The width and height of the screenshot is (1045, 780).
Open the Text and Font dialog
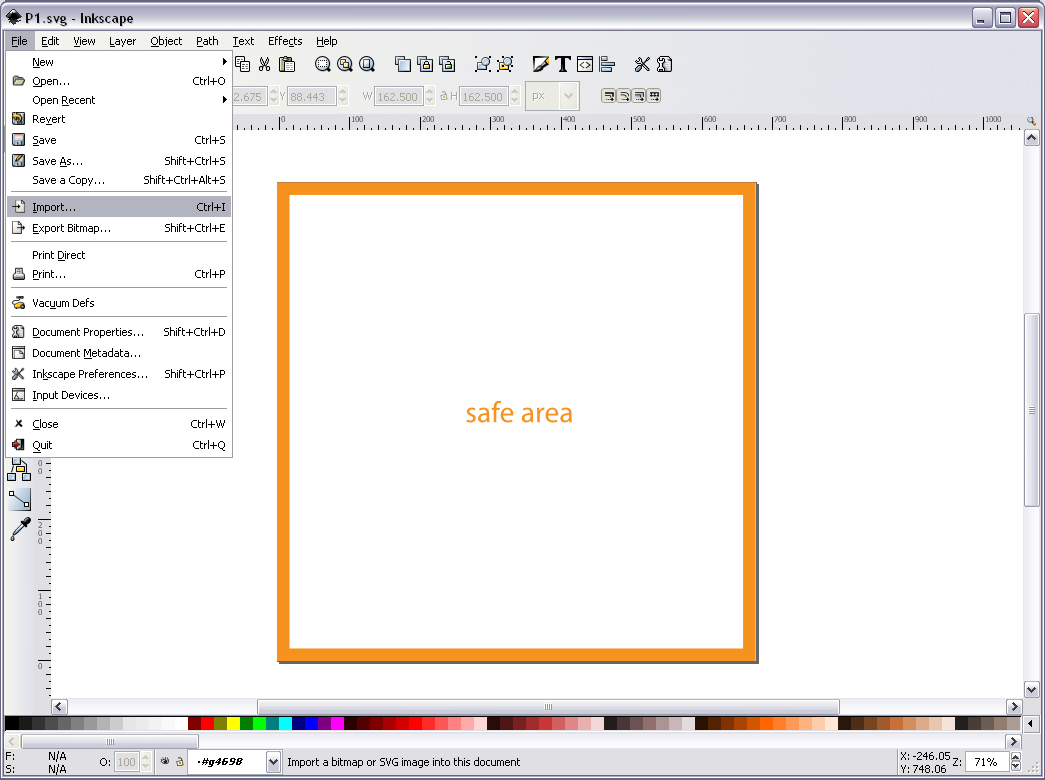point(563,64)
